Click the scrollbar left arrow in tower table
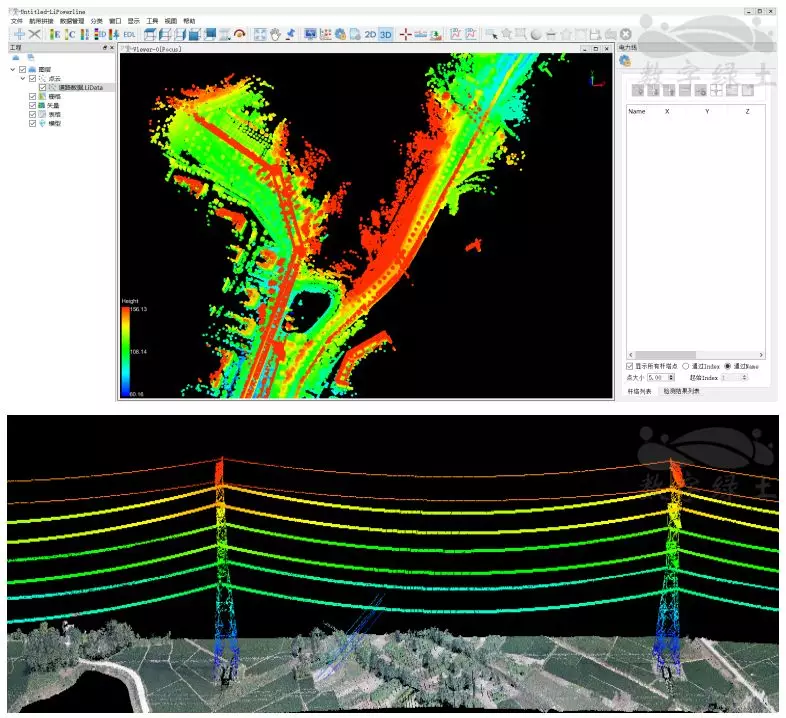Image resolution: width=786 pixels, height=718 pixels. tap(631, 354)
